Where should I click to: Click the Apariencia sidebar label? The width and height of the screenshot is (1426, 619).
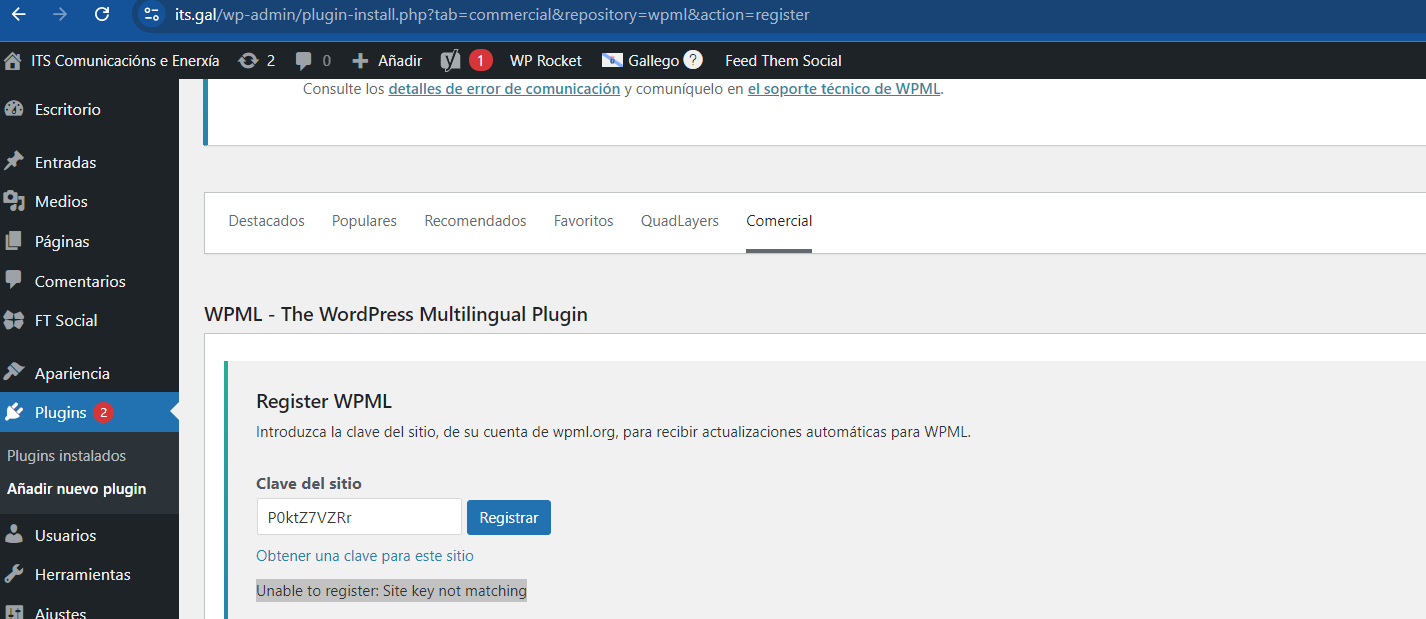(72, 373)
